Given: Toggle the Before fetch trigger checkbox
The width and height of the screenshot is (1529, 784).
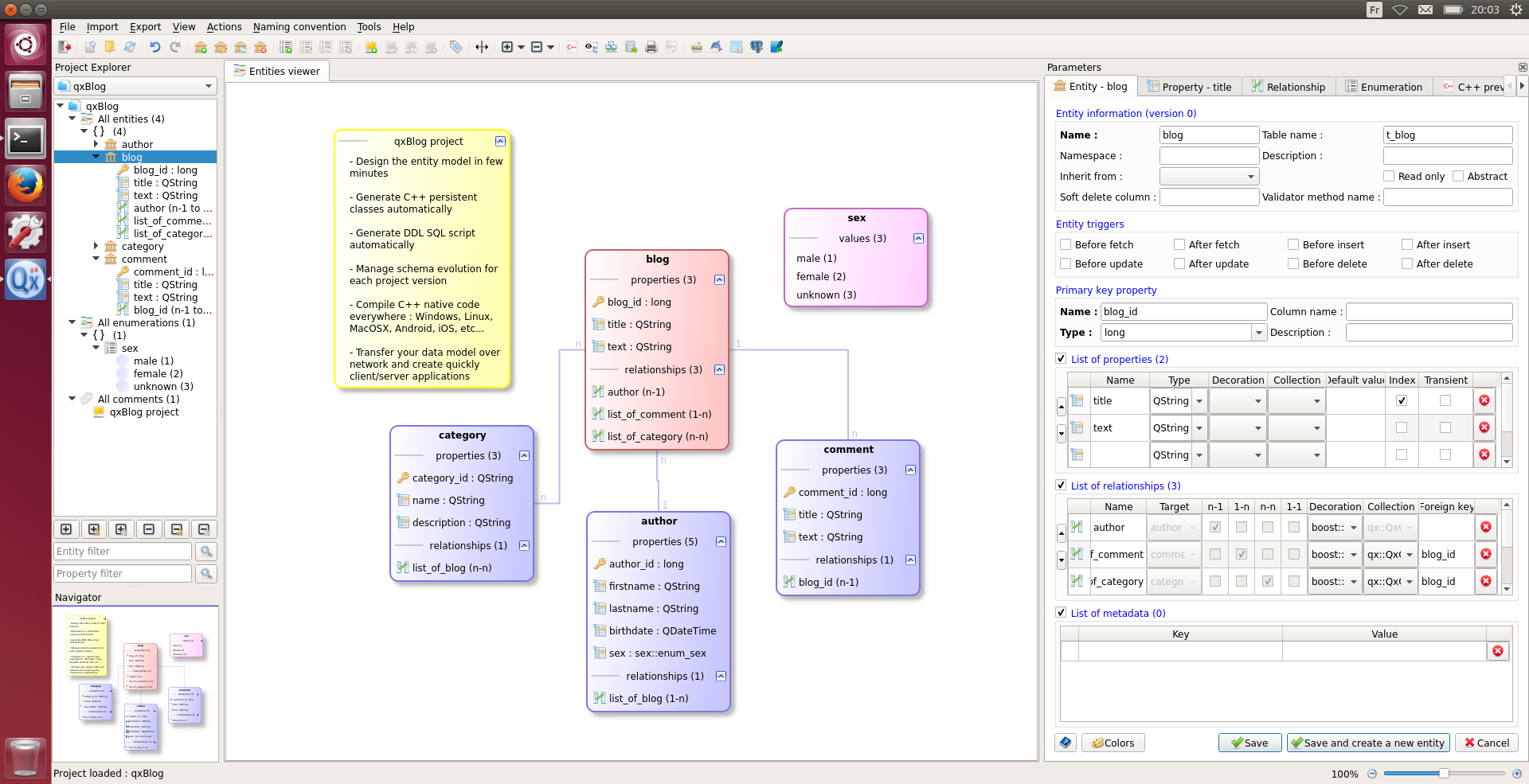Looking at the screenshot, I should (1066, 245).
